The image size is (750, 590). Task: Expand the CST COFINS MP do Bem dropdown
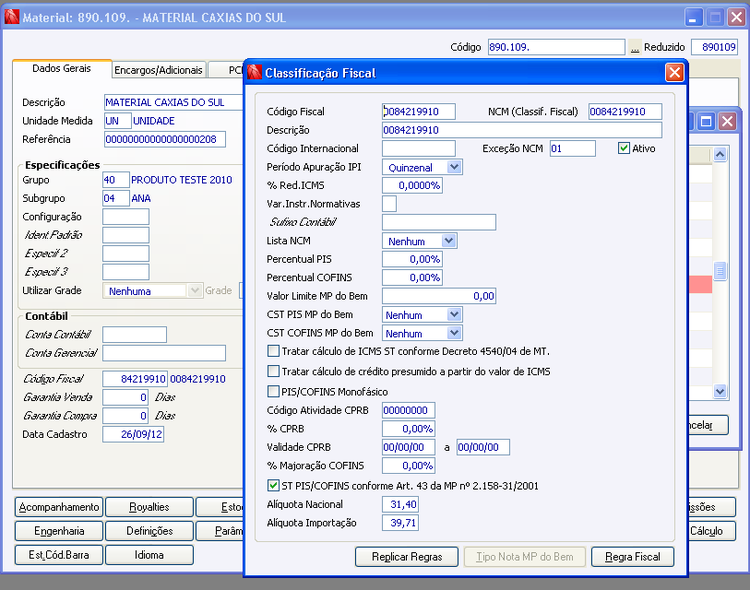tap(454, 333)
